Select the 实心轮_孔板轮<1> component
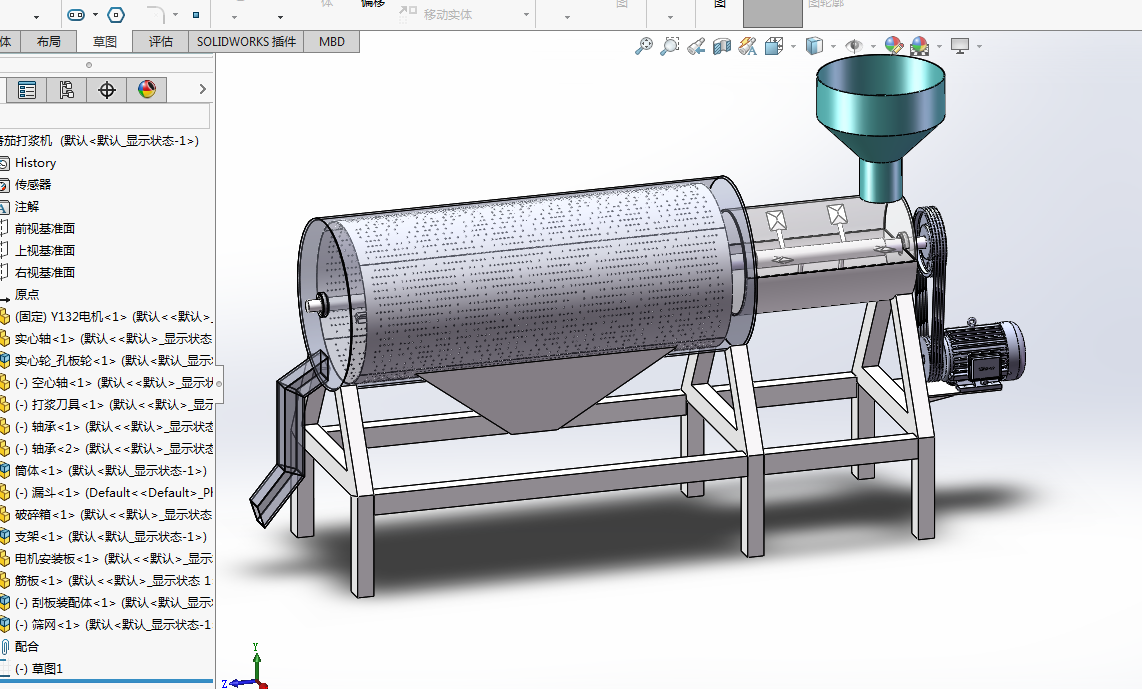This screenshot has width=1142, height=689. coord(113,361)
